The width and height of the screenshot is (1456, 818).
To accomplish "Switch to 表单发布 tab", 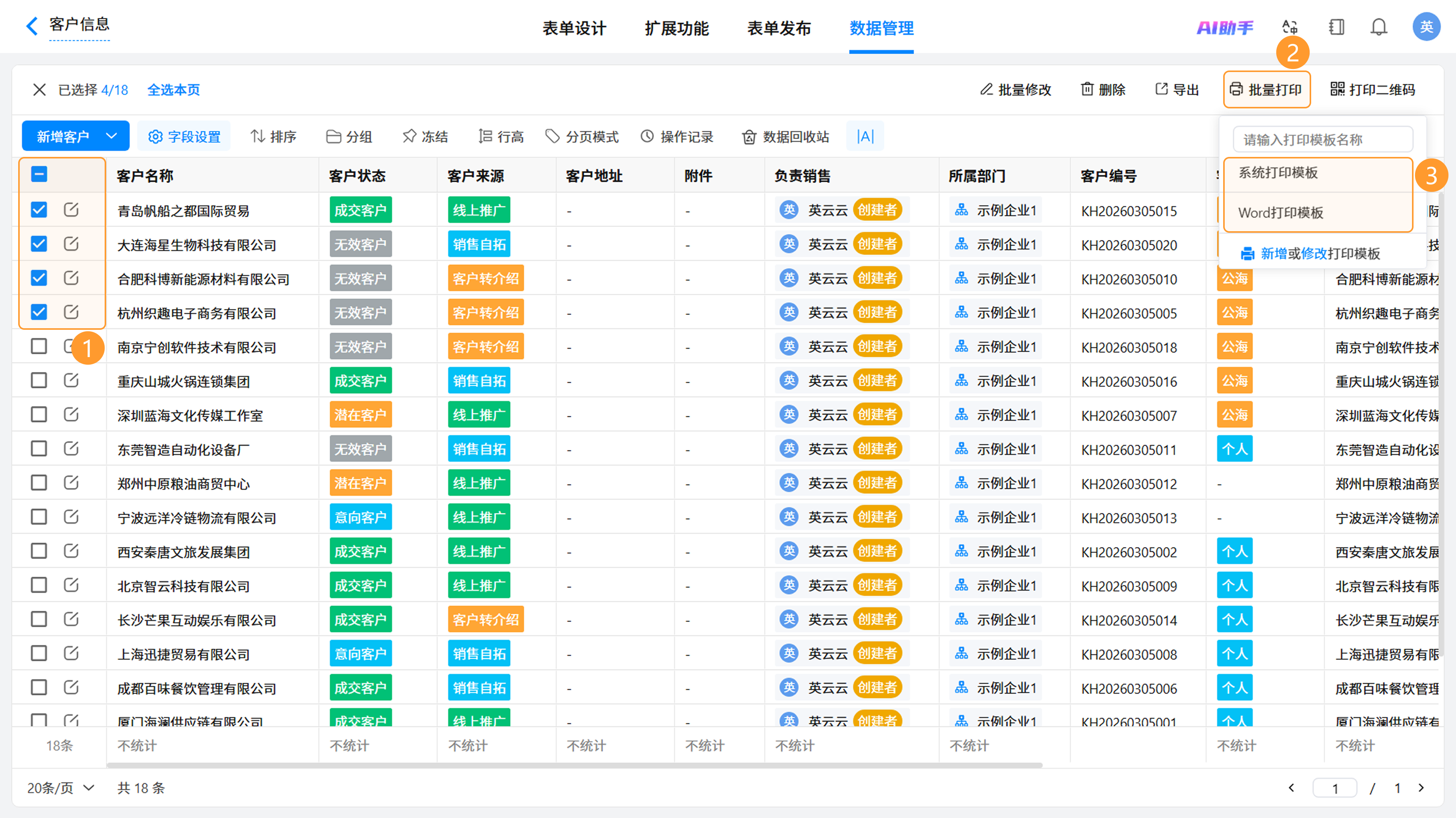I will [779, 28].
